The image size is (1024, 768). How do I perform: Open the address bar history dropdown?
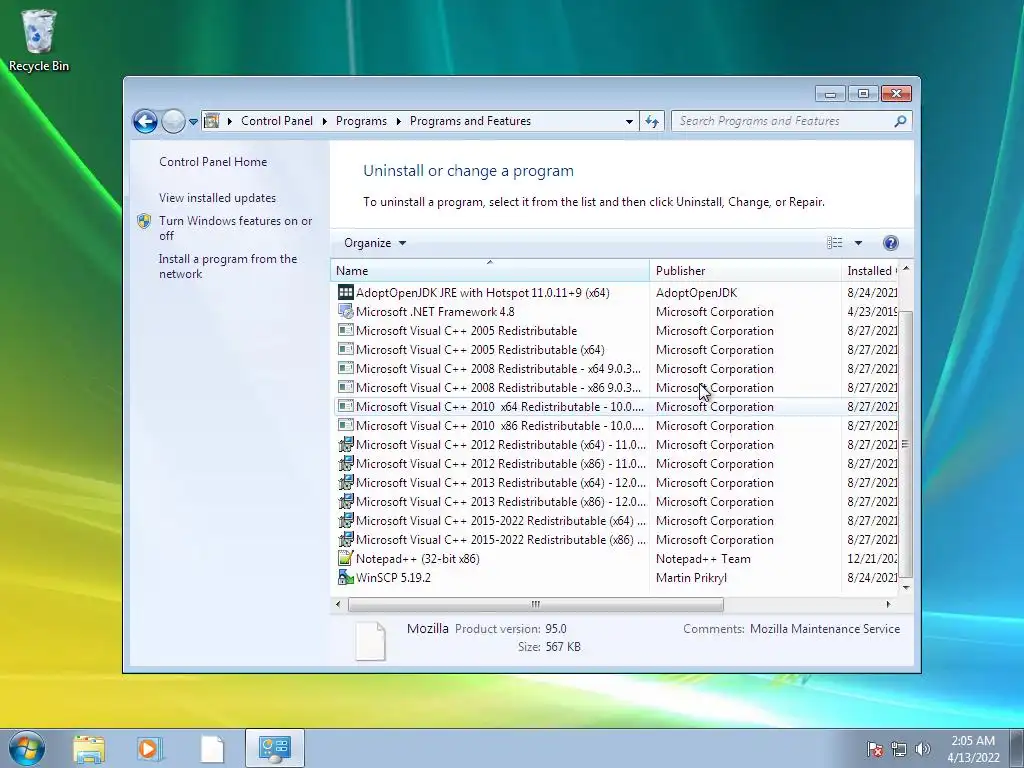tap(629, 121)
